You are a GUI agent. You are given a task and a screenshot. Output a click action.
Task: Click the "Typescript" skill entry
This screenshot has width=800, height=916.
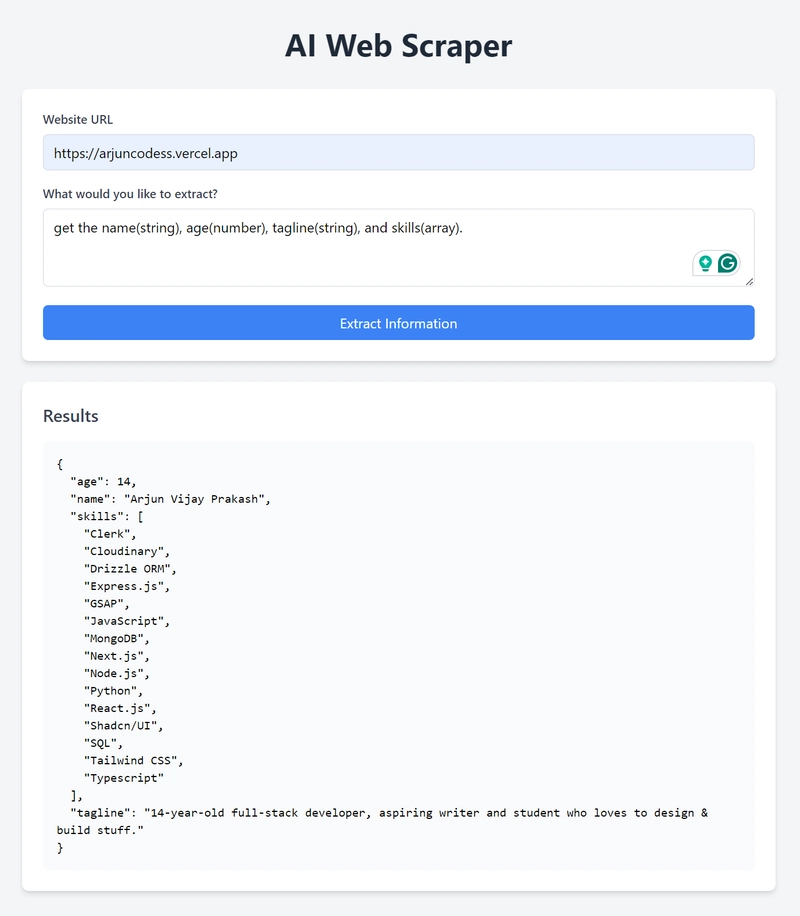click(x=124, y=778)
